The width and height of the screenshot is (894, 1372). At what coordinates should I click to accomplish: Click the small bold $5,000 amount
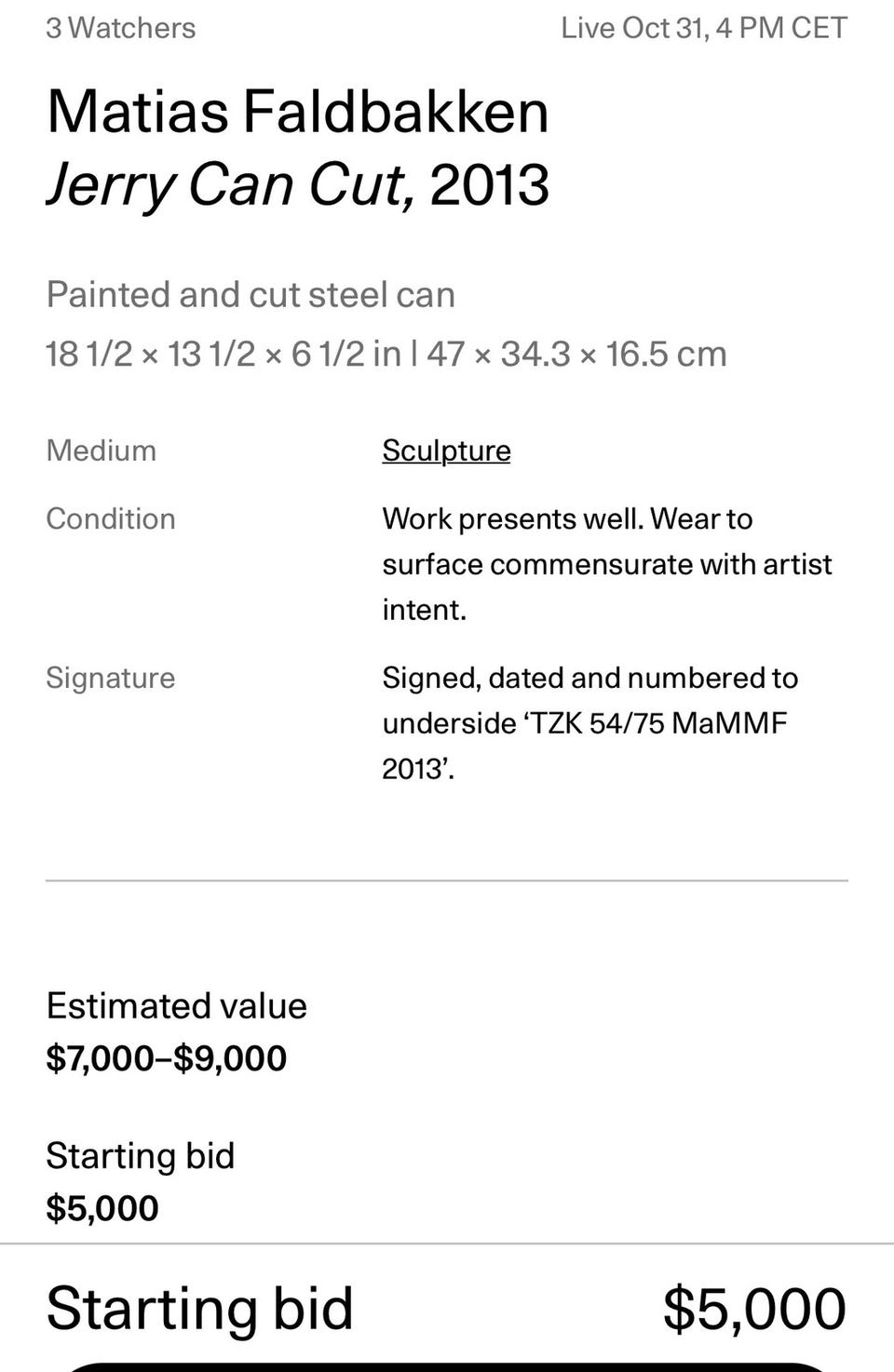(x=102, y=1208)
